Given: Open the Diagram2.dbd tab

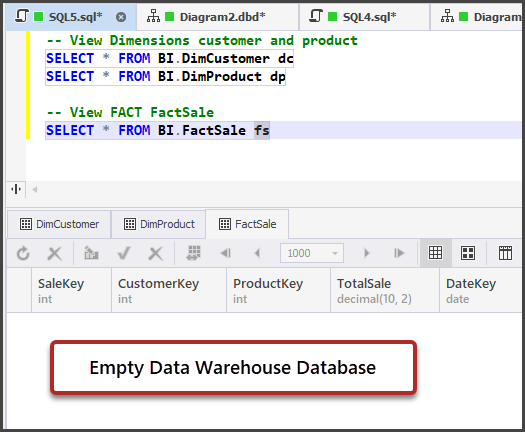Looking at the screenshot, I should click(217, 17).
